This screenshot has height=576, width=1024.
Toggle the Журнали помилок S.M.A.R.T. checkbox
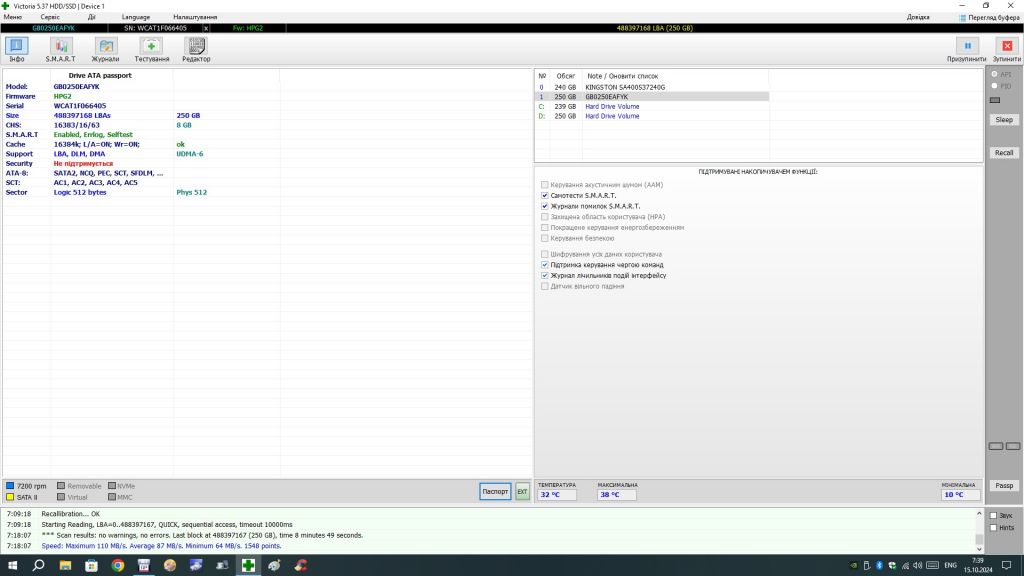[545, 206]
